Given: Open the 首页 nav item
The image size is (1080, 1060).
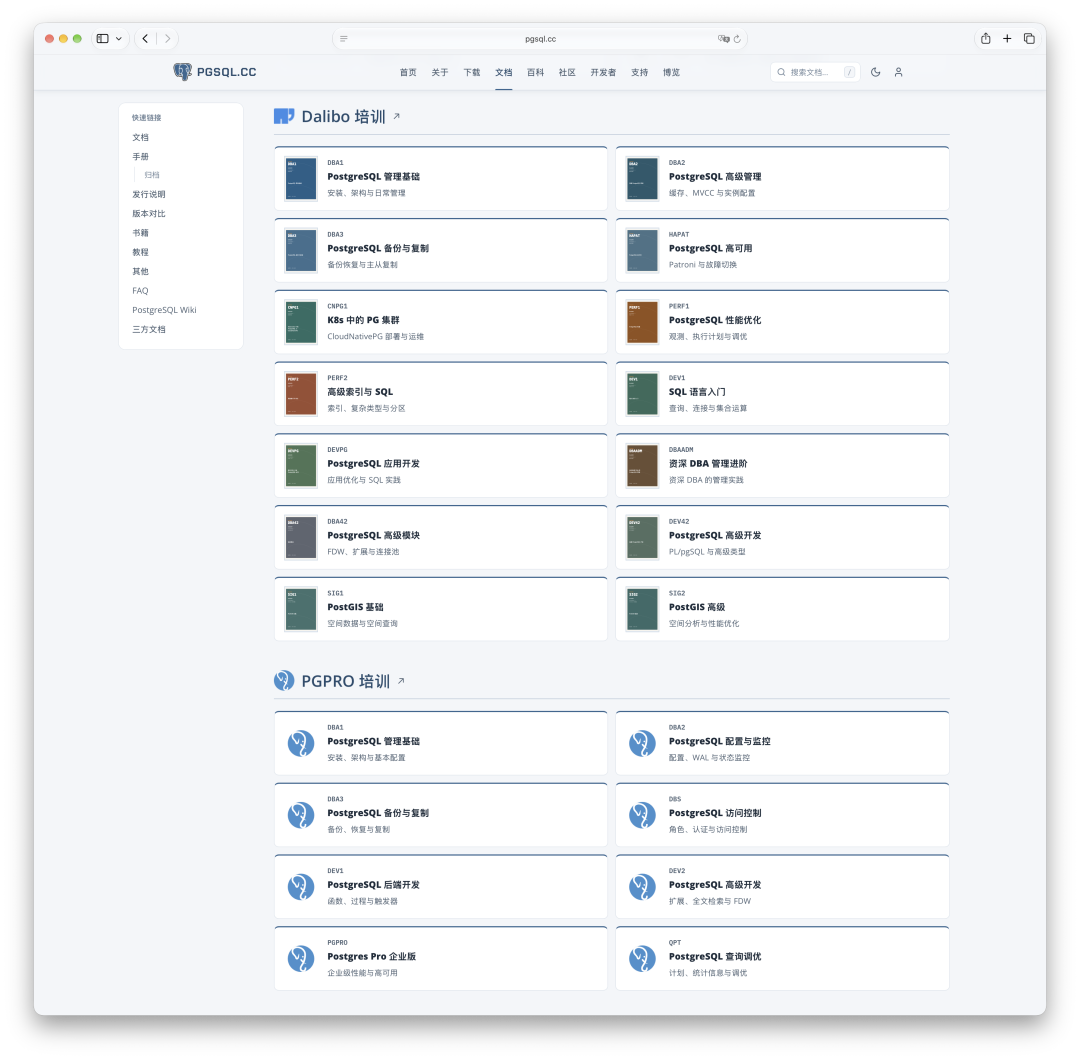Looking at the screenshot, I should [x=408, y=72].
